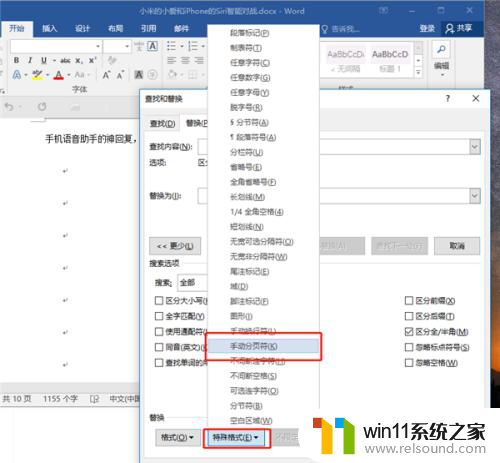Apply Bold formatting in the ribbon

[16, 60]
